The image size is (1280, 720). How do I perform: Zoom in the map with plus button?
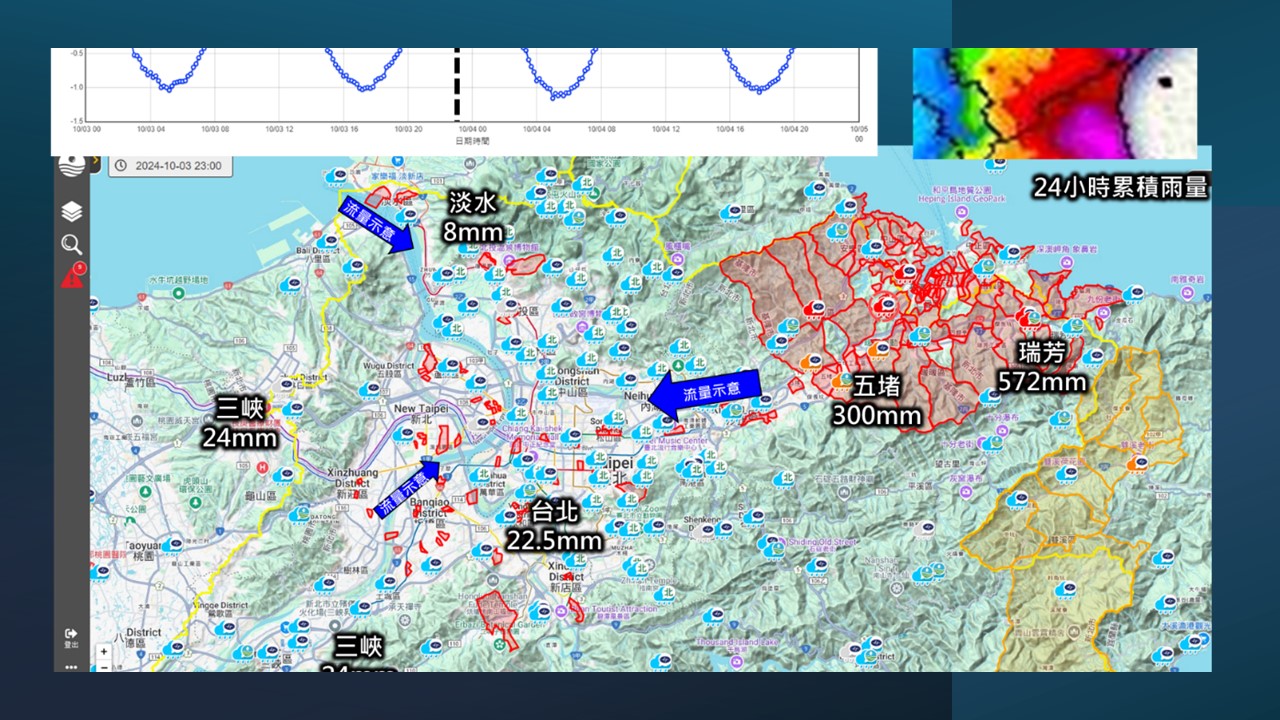click(x=103, y=652)
